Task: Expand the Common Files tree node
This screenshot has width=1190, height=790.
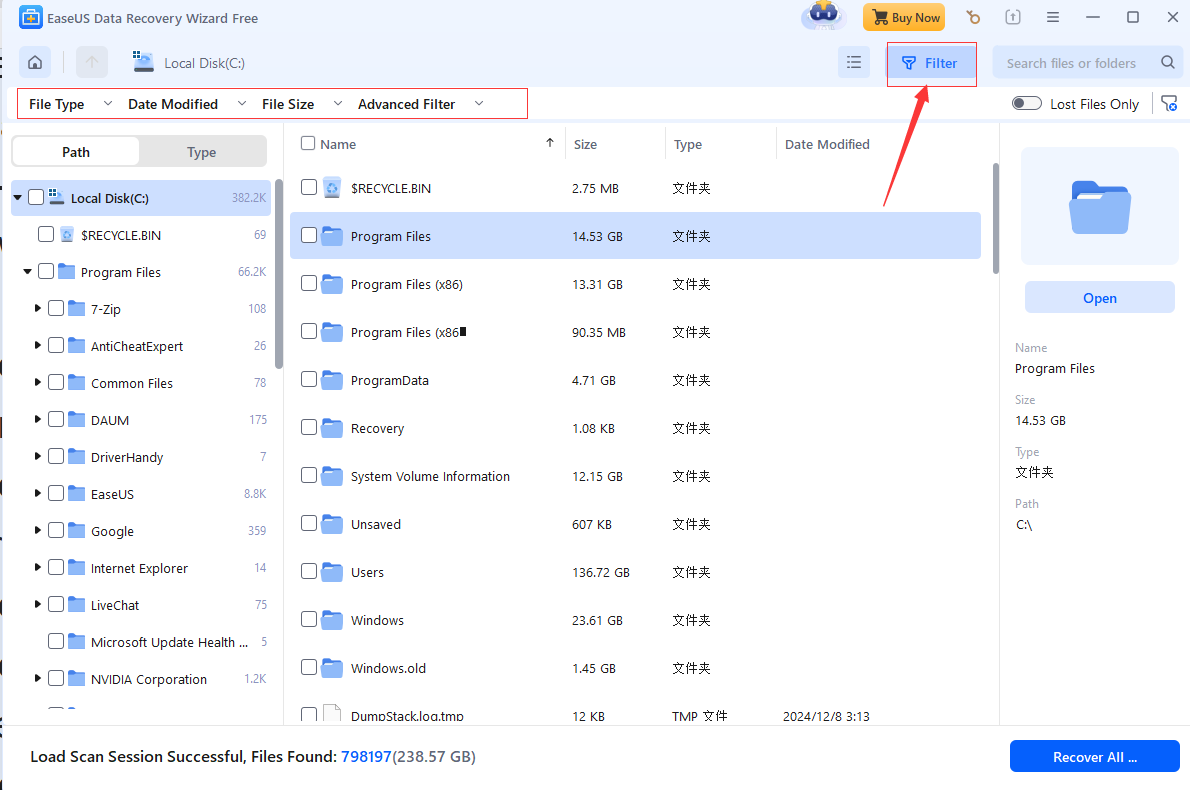Action: coord(37,382)
